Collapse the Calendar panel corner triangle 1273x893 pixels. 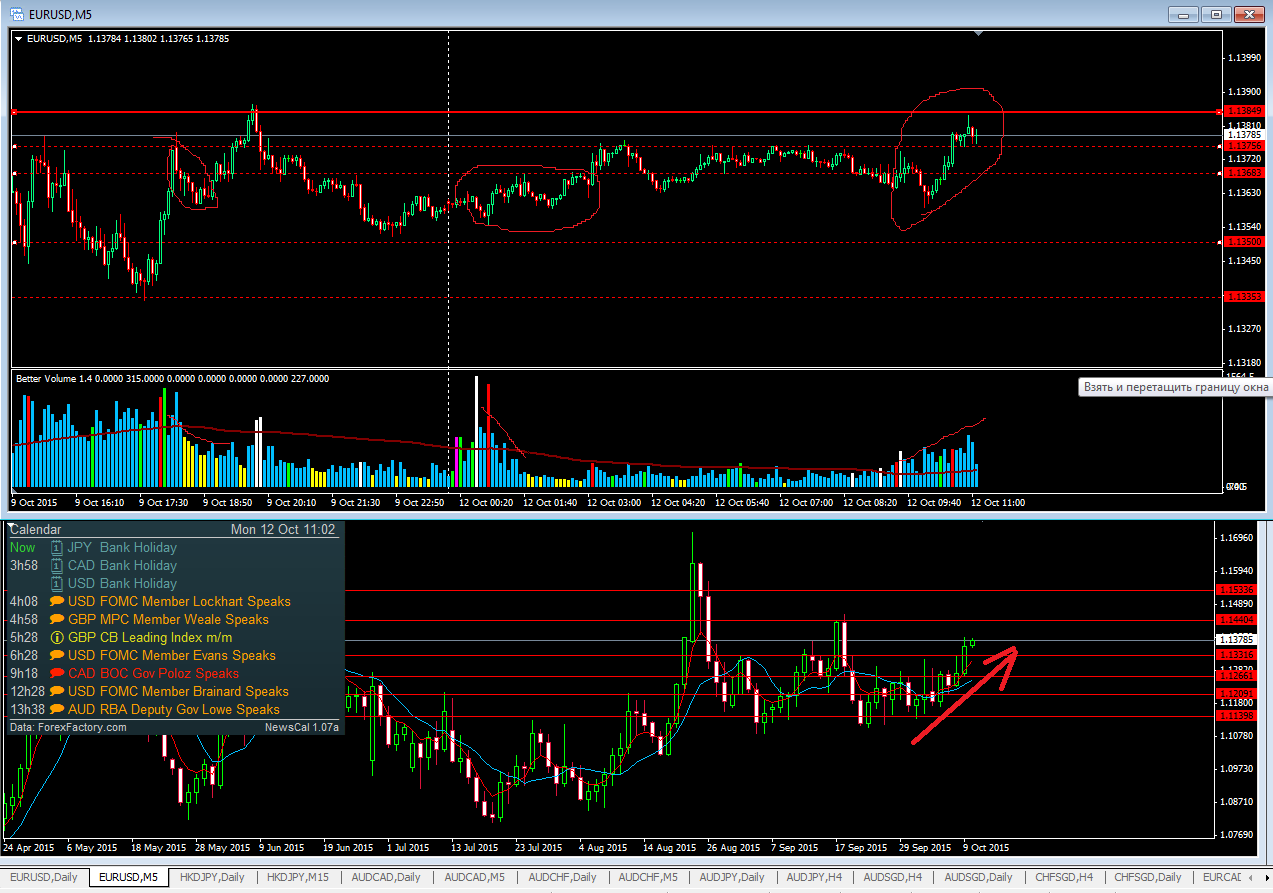click(11, 526)
